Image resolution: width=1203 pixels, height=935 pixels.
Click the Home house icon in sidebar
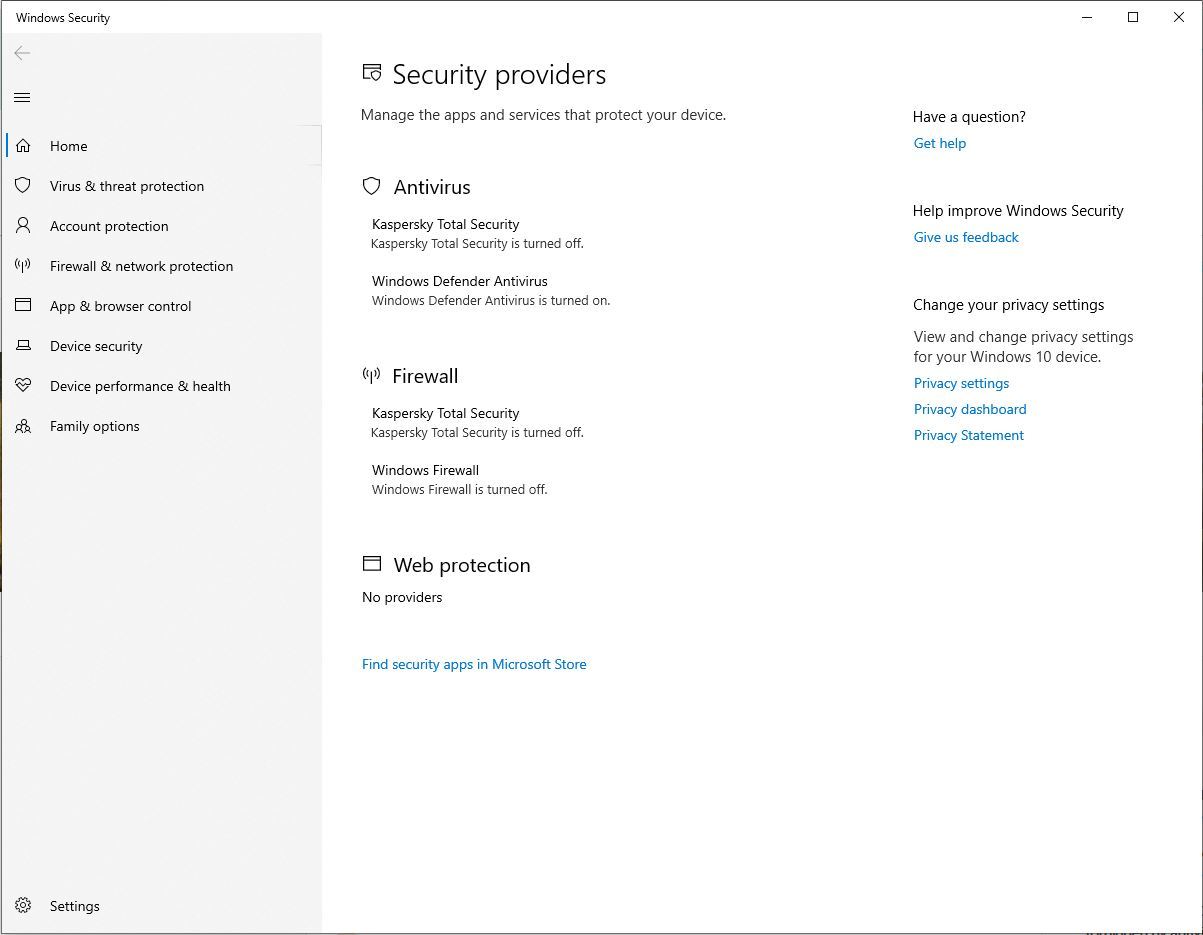(23, 146)
